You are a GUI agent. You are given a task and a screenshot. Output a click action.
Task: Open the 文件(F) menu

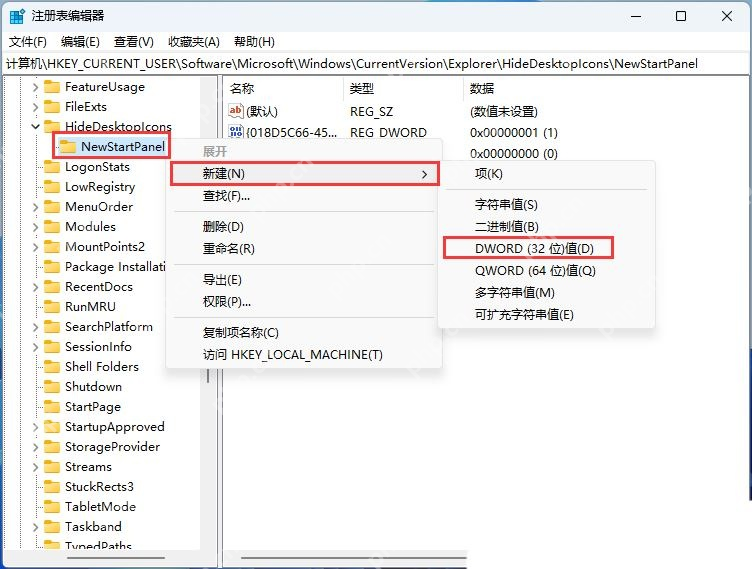coord(28,42)
